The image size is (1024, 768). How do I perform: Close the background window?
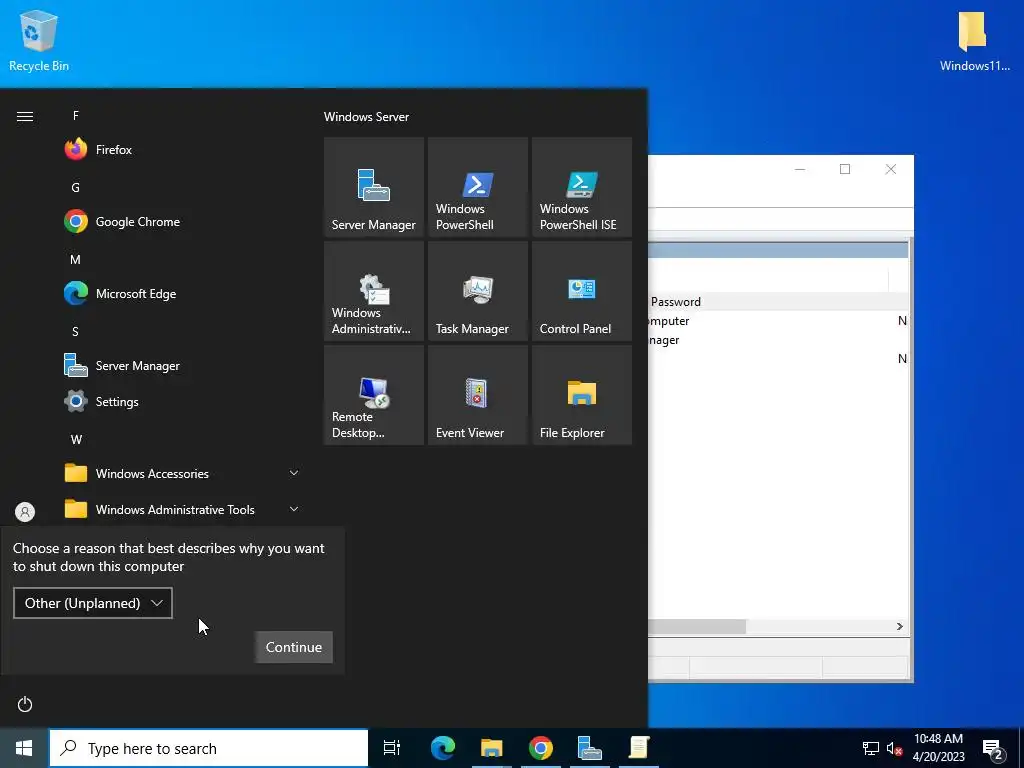(x=891, y=169)
